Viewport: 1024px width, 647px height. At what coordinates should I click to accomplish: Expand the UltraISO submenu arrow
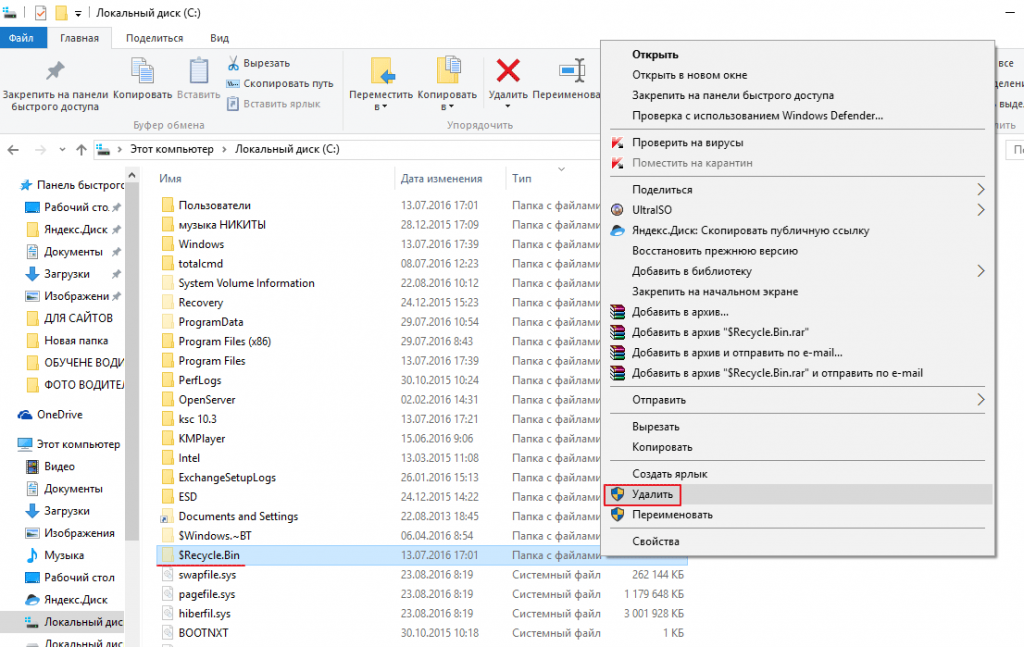coord(980,210)
